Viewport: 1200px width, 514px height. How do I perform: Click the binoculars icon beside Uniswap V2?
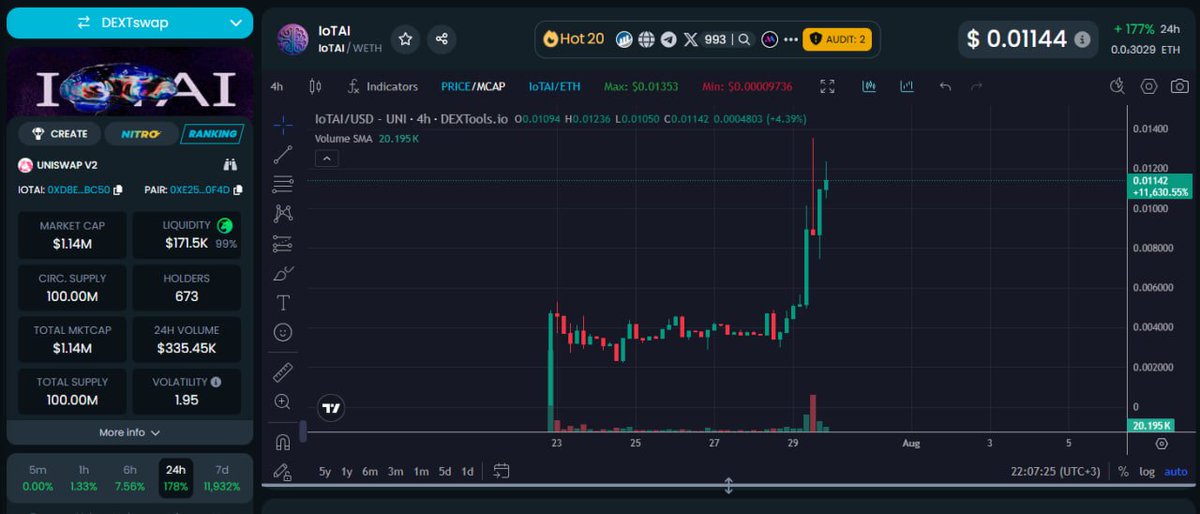pos(229,164)
